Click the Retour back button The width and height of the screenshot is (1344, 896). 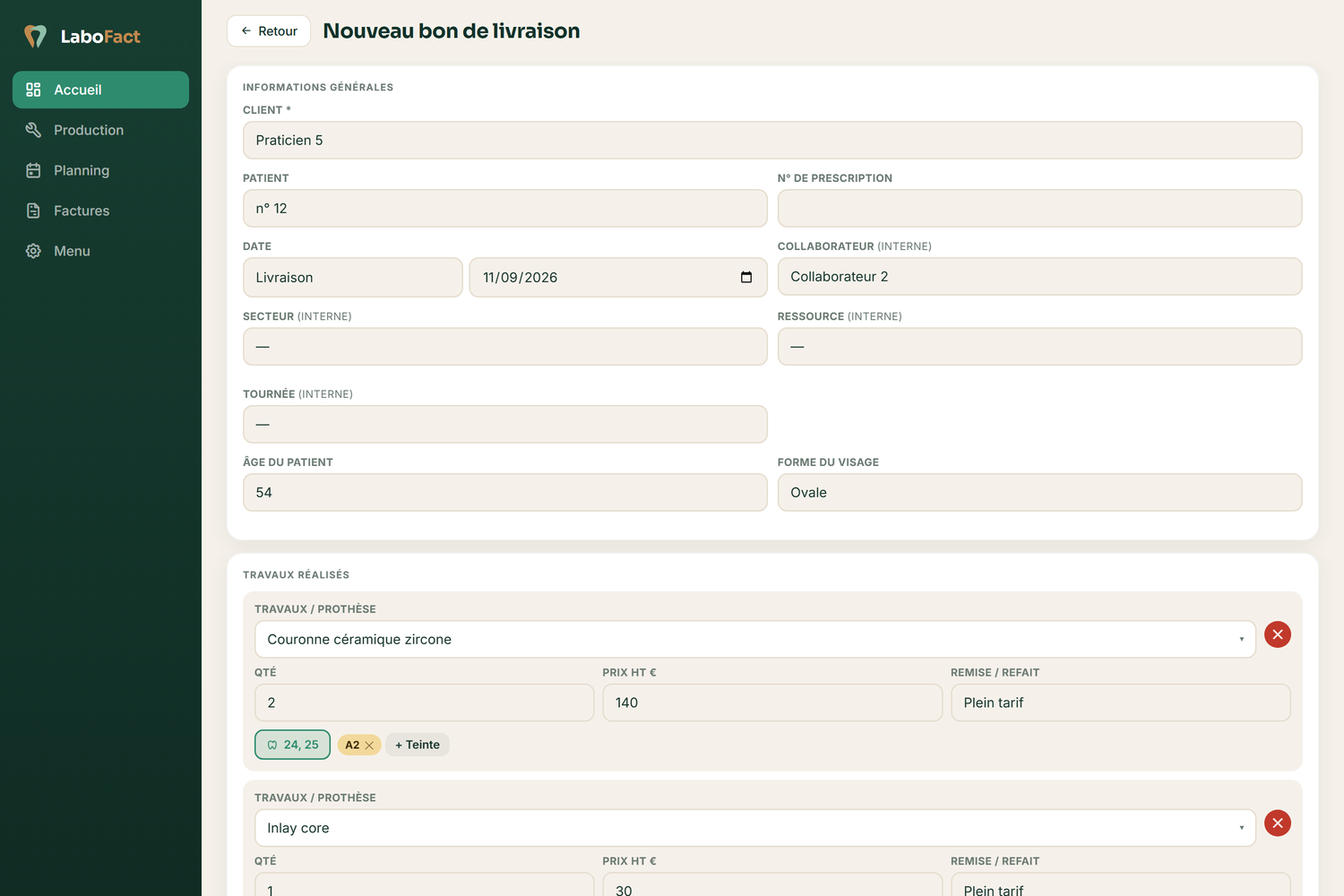tap(269, 30)
